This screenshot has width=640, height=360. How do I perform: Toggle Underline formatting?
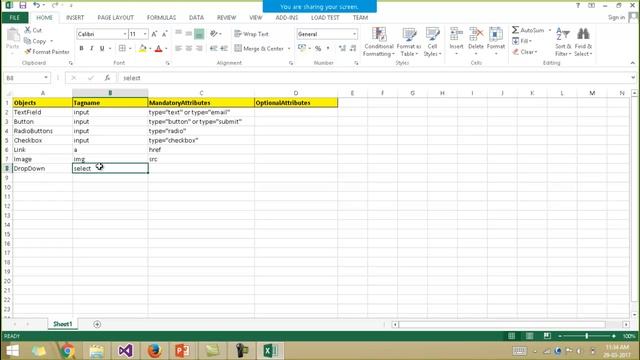(x=102, y=49)
